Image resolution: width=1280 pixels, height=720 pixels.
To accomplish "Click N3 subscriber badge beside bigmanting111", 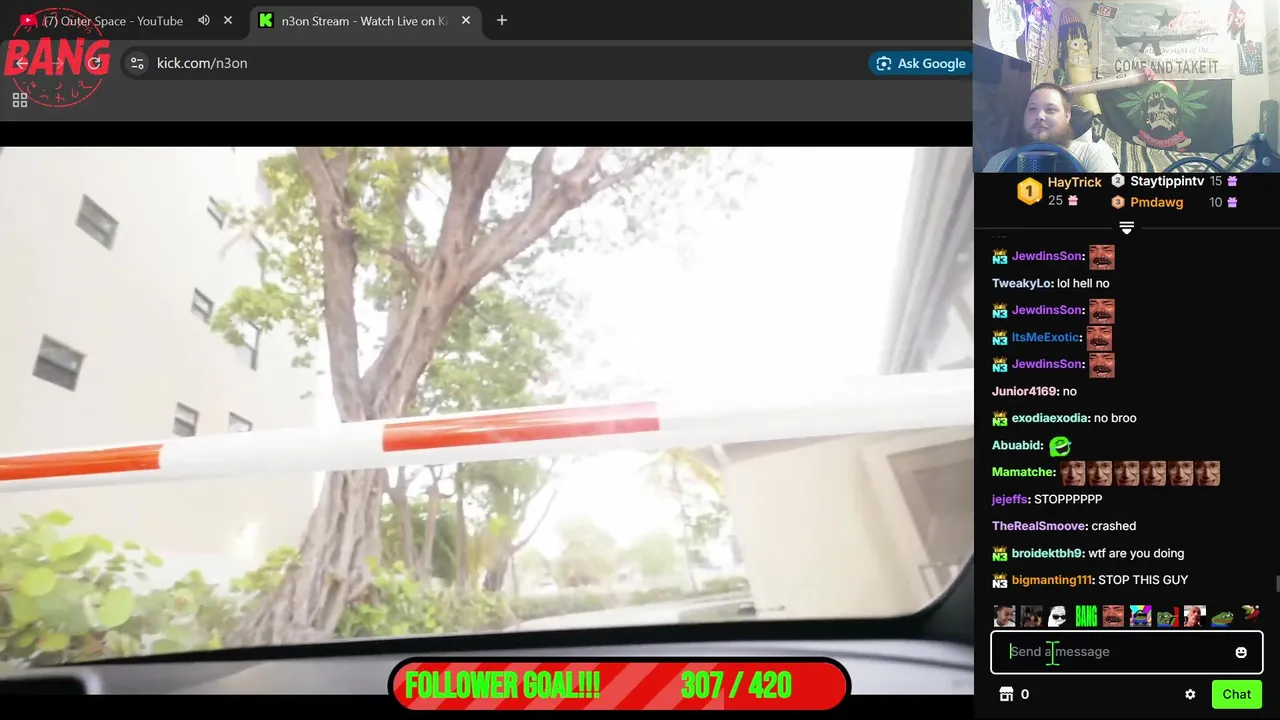I will (1000, 580).
